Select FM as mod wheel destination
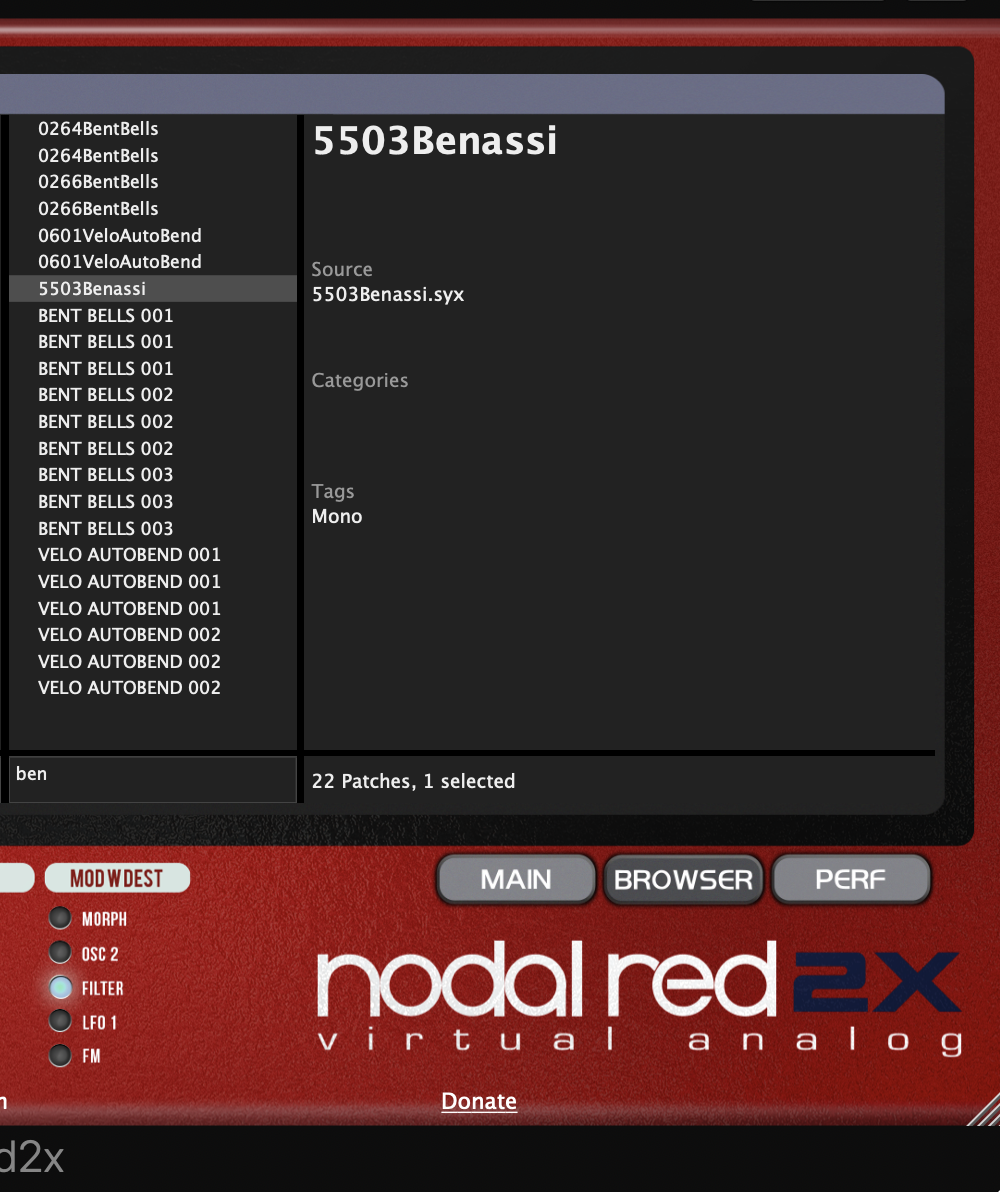The image size is (1000, 1192). point(60,1055)
